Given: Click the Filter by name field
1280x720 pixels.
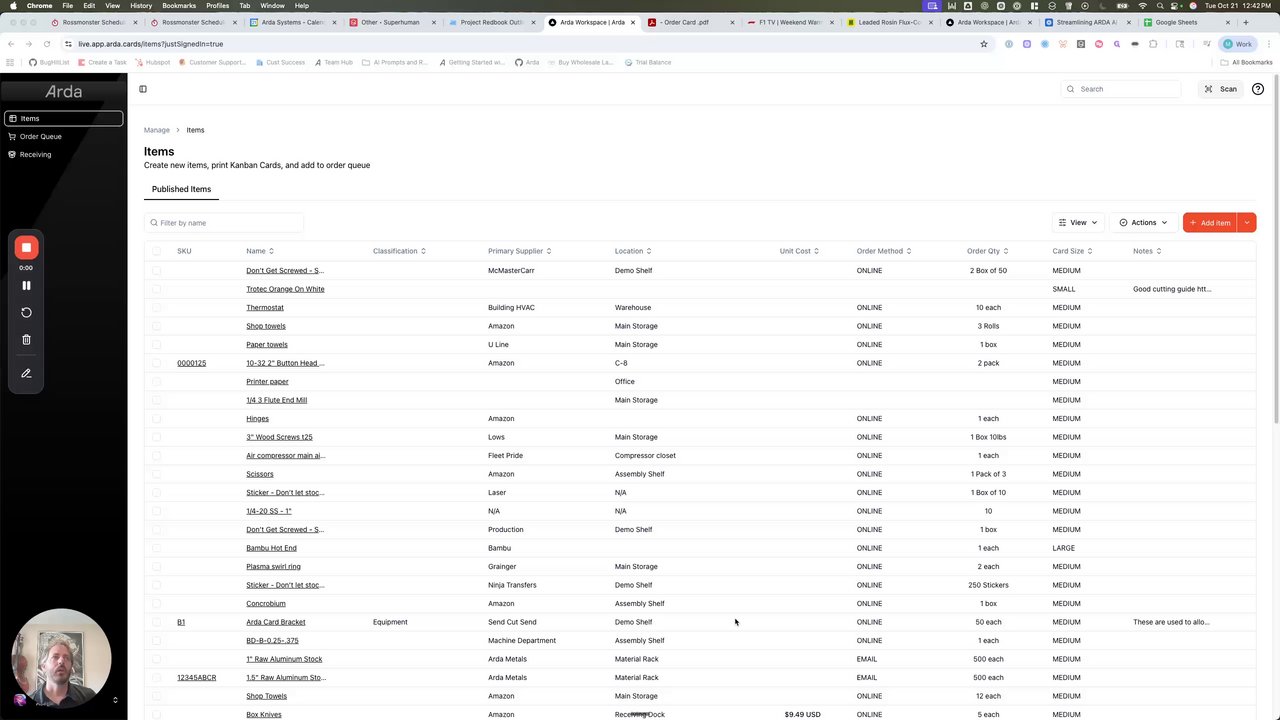Looking at the screenshot, I should 224,223.
